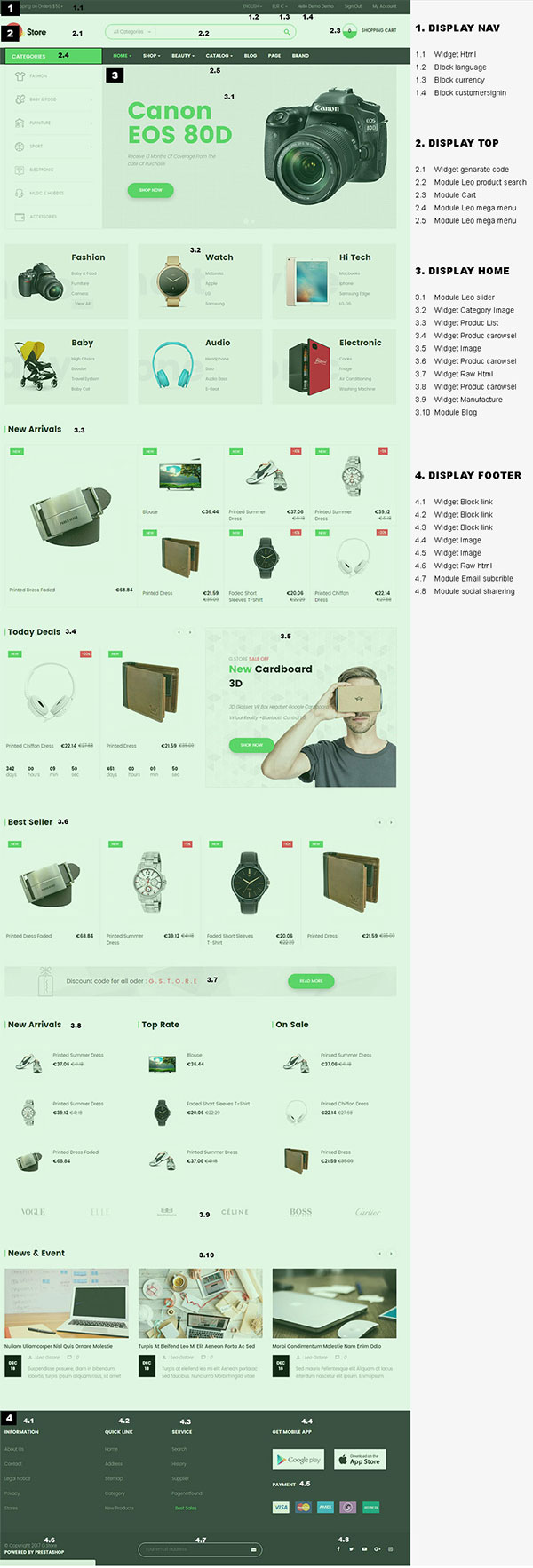Expand the Shop menu dropdown
The height and width of the screenshot is (1568, 533).
[x=151, y=55]
